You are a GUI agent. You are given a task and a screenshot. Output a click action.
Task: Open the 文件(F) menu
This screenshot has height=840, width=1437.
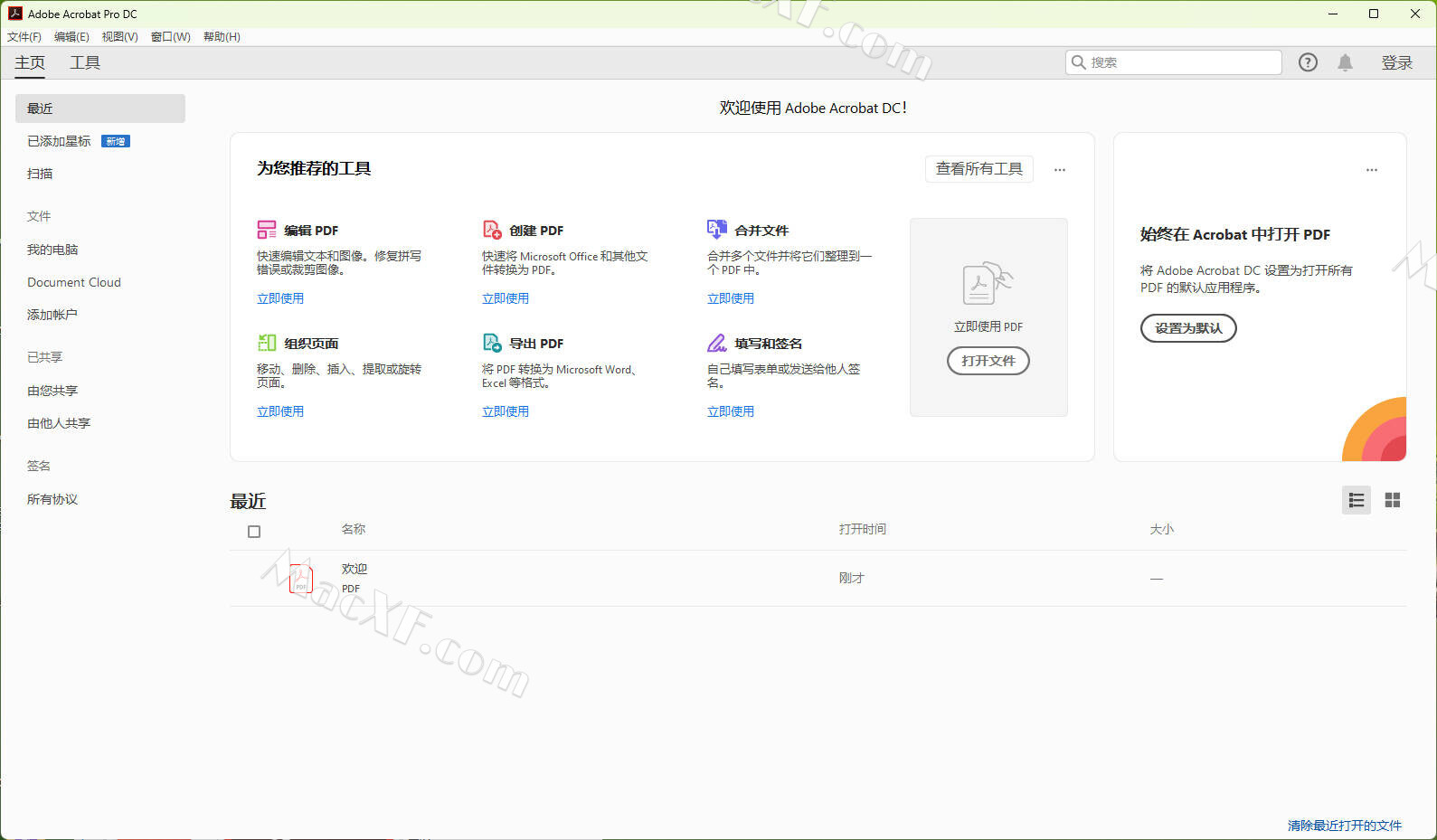(x=24, y=37)
